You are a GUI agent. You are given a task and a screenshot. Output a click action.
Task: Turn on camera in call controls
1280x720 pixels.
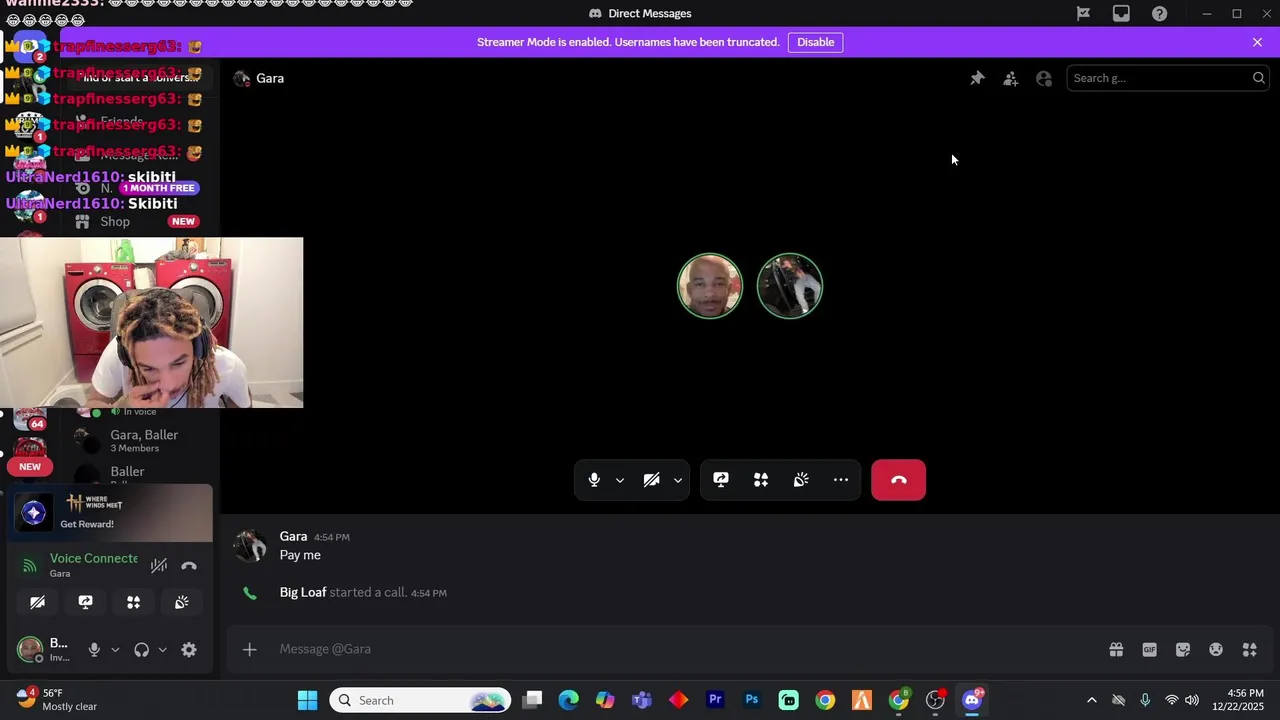click(651, 480)
